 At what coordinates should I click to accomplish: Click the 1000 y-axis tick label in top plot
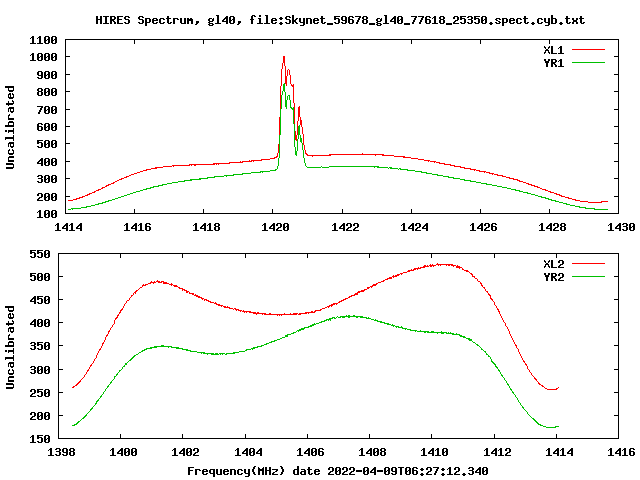[43, 57]
